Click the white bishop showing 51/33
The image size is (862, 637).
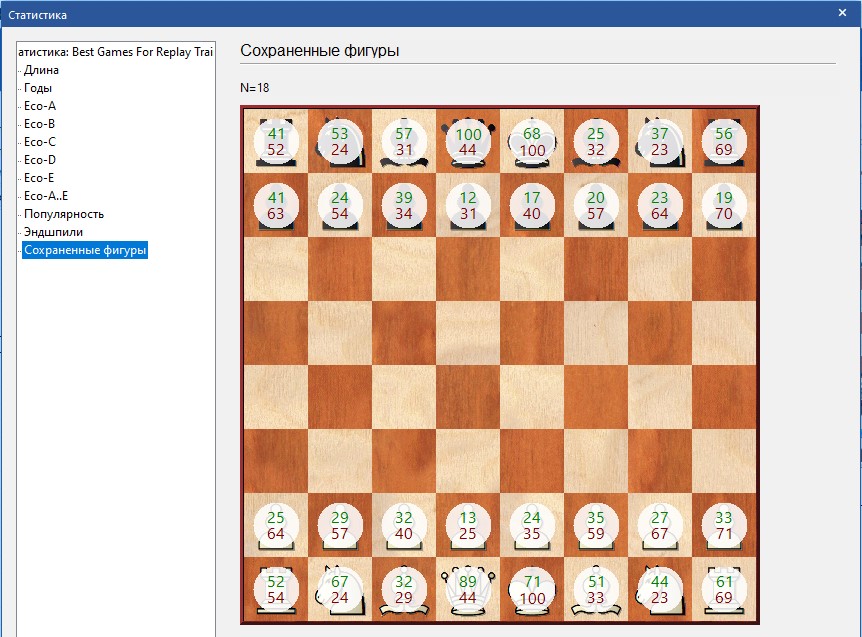click(x=596, y=590)
